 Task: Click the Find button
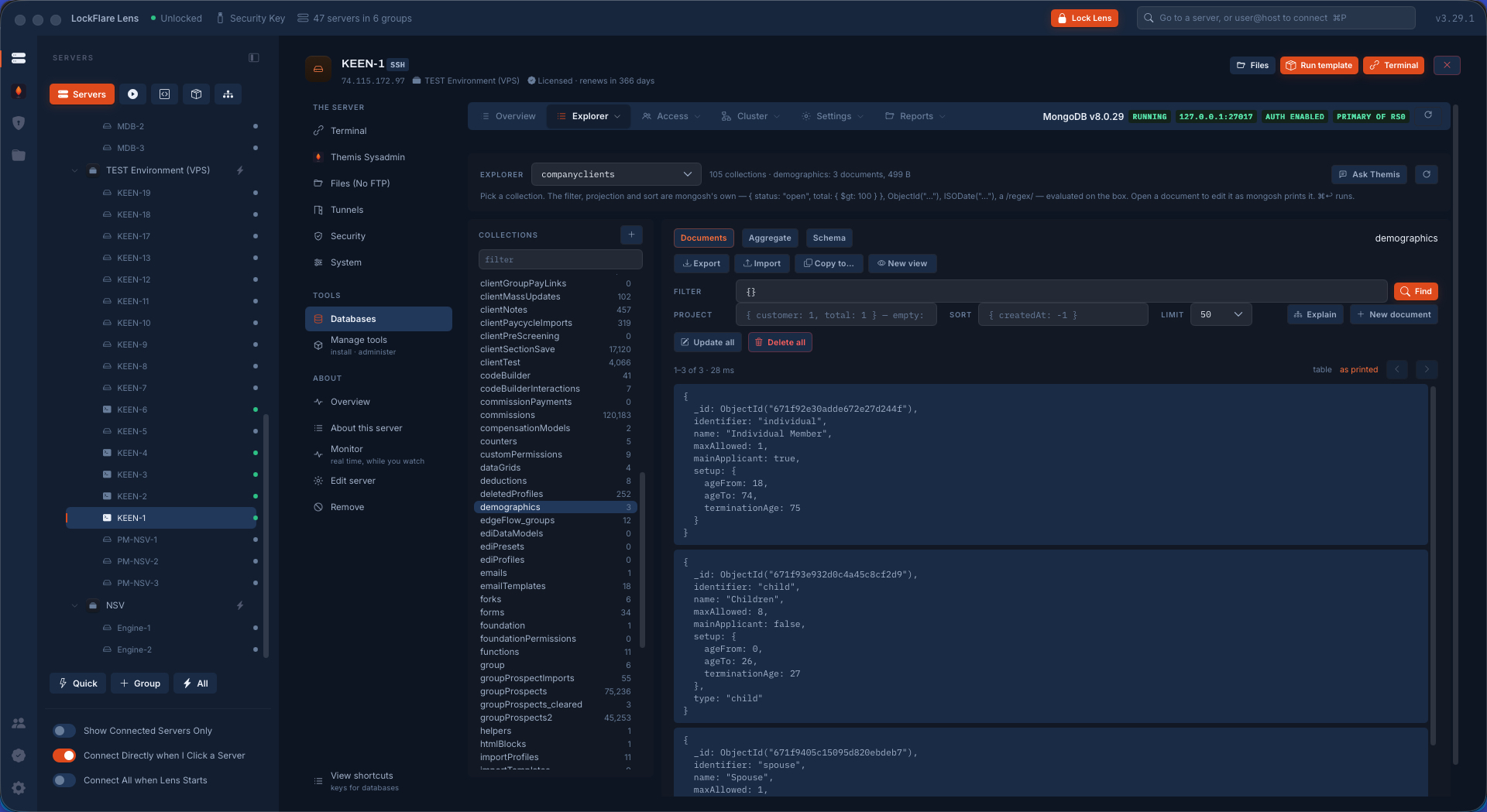tap(1416, 291)
